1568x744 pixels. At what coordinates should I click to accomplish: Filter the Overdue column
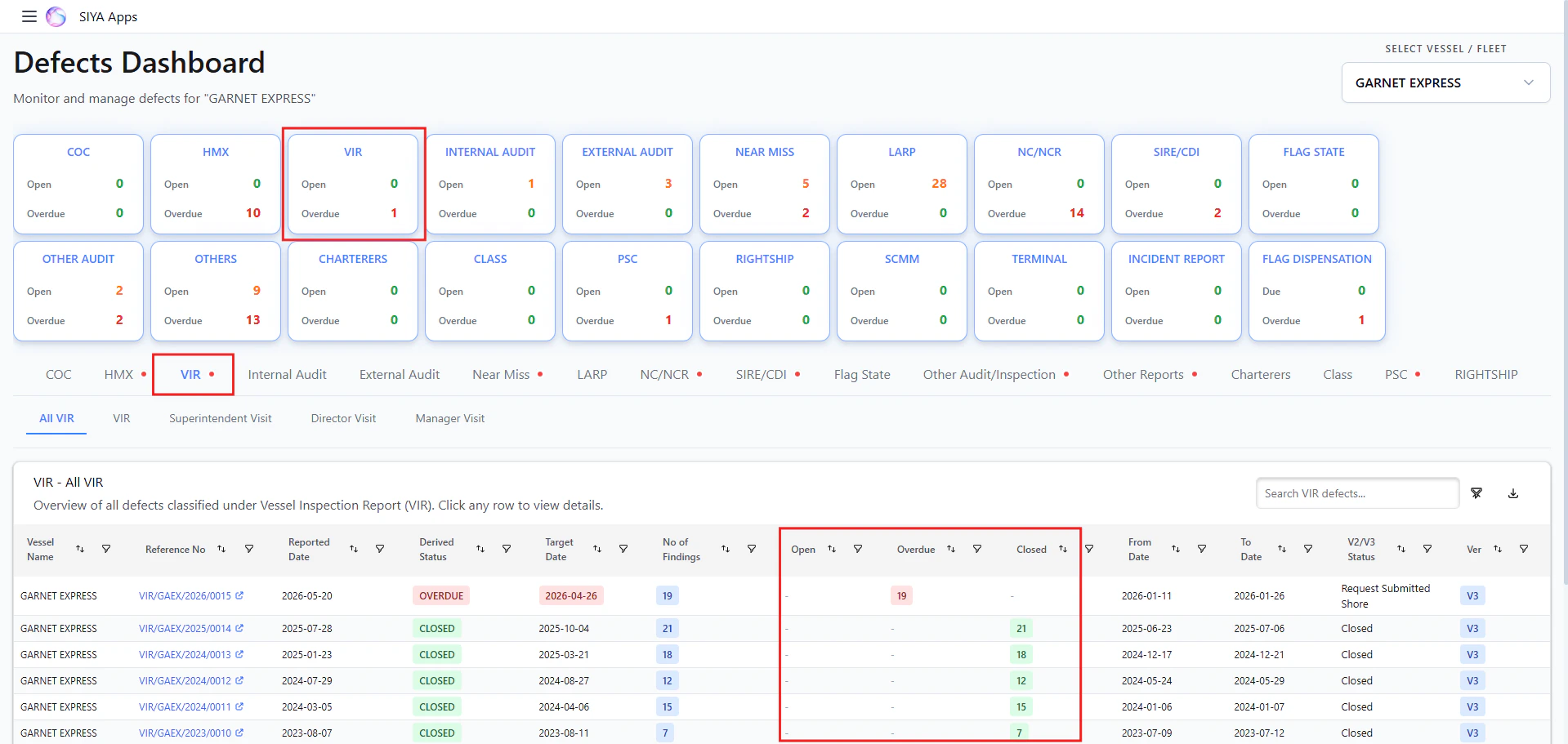[x=977, y=549]
